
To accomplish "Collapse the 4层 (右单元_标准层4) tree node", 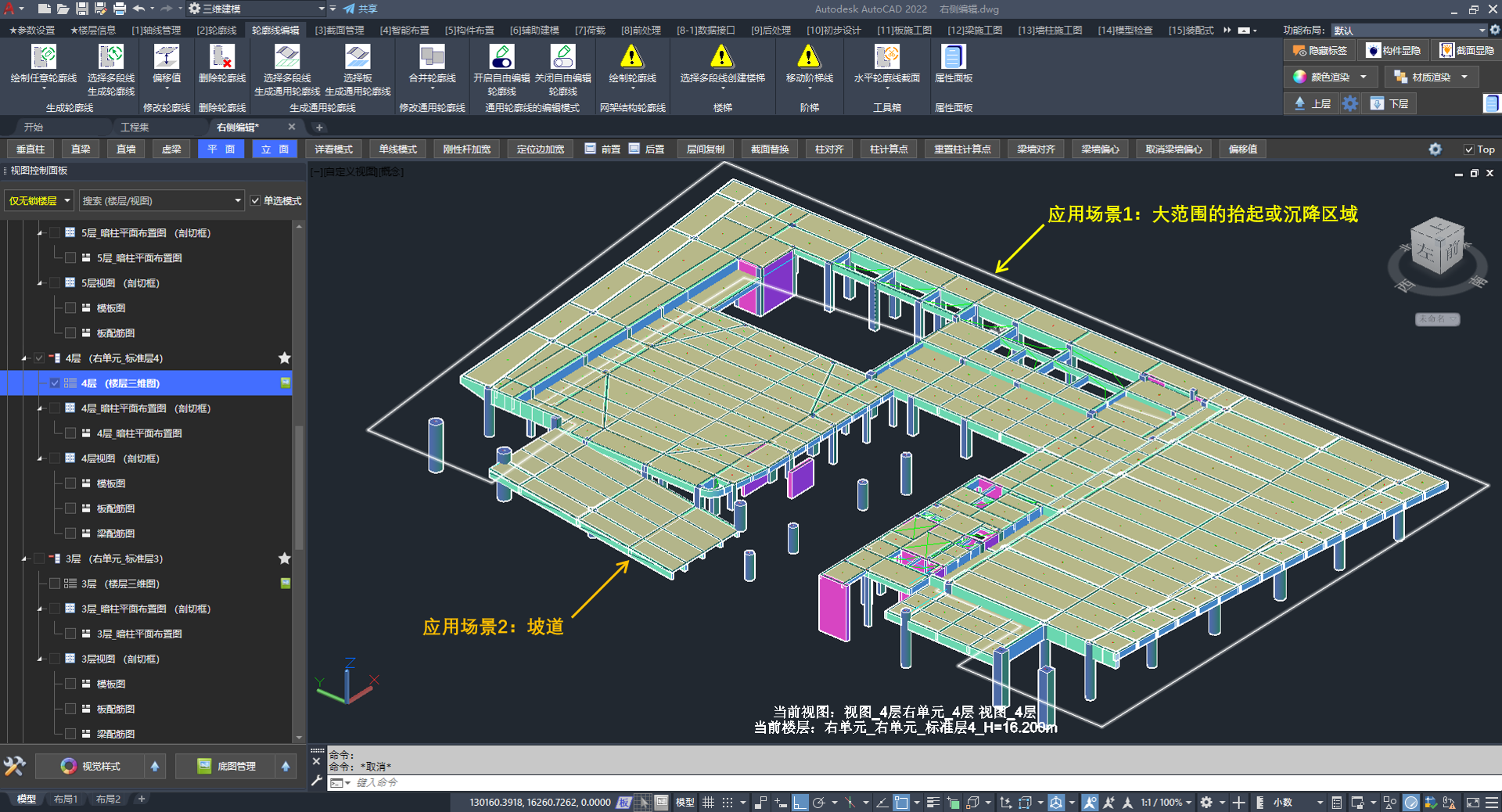I will 24,358.
